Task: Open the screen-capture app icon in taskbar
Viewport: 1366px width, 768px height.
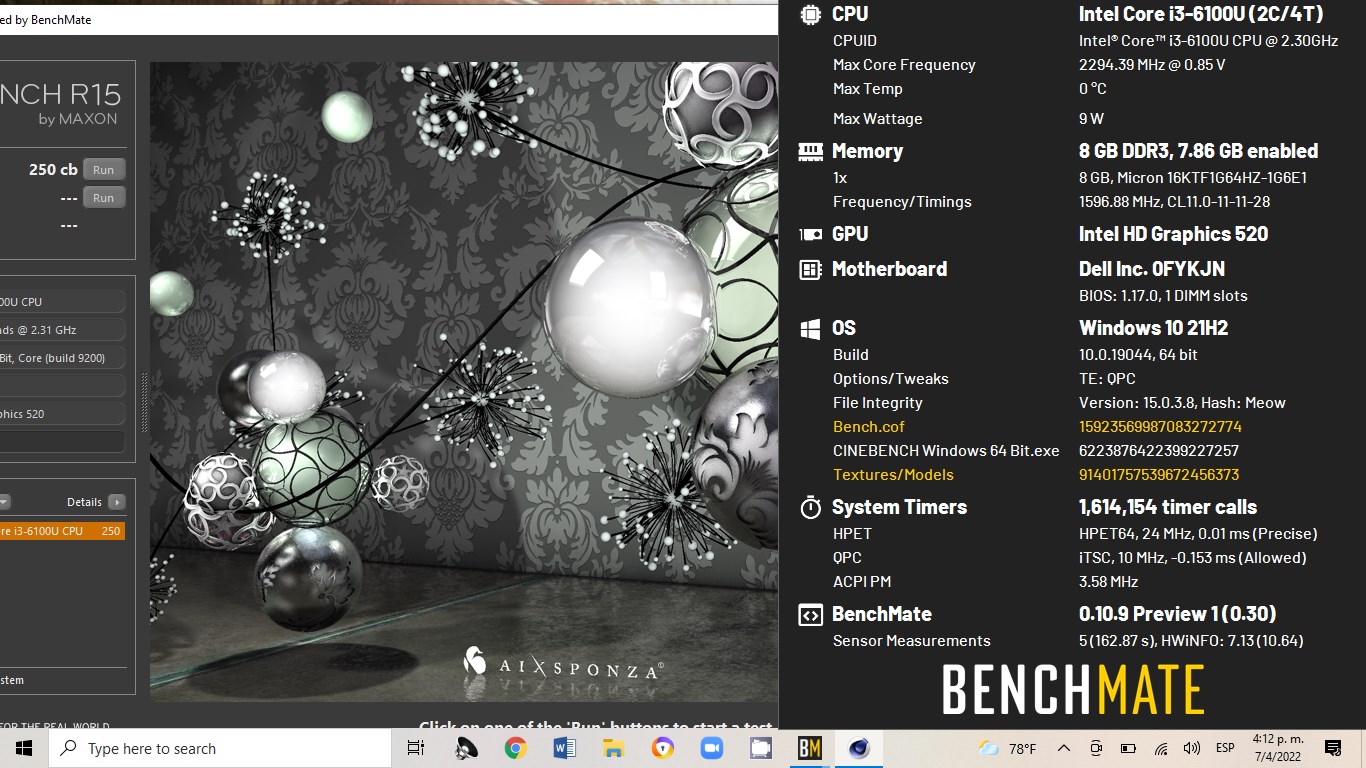Action: (761, 748)
